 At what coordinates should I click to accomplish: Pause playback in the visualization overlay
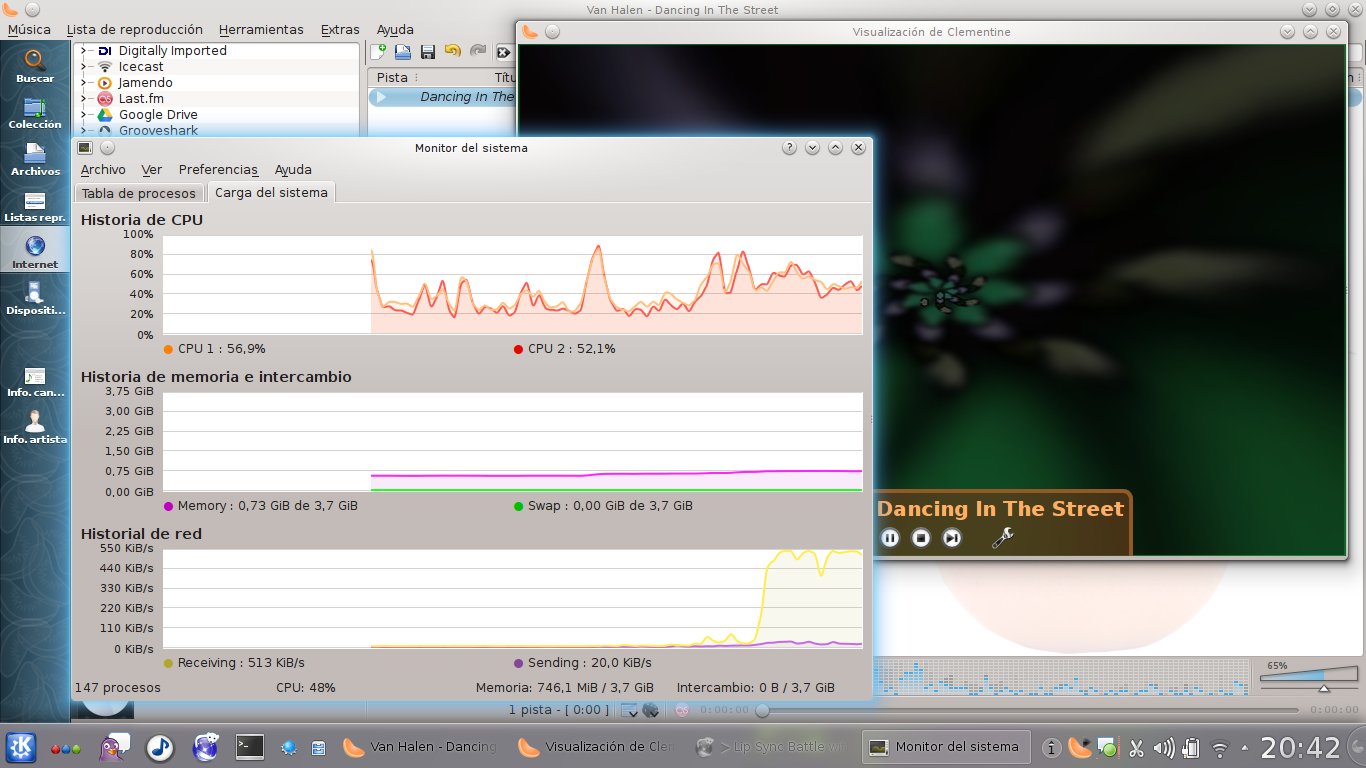point(890,538)
